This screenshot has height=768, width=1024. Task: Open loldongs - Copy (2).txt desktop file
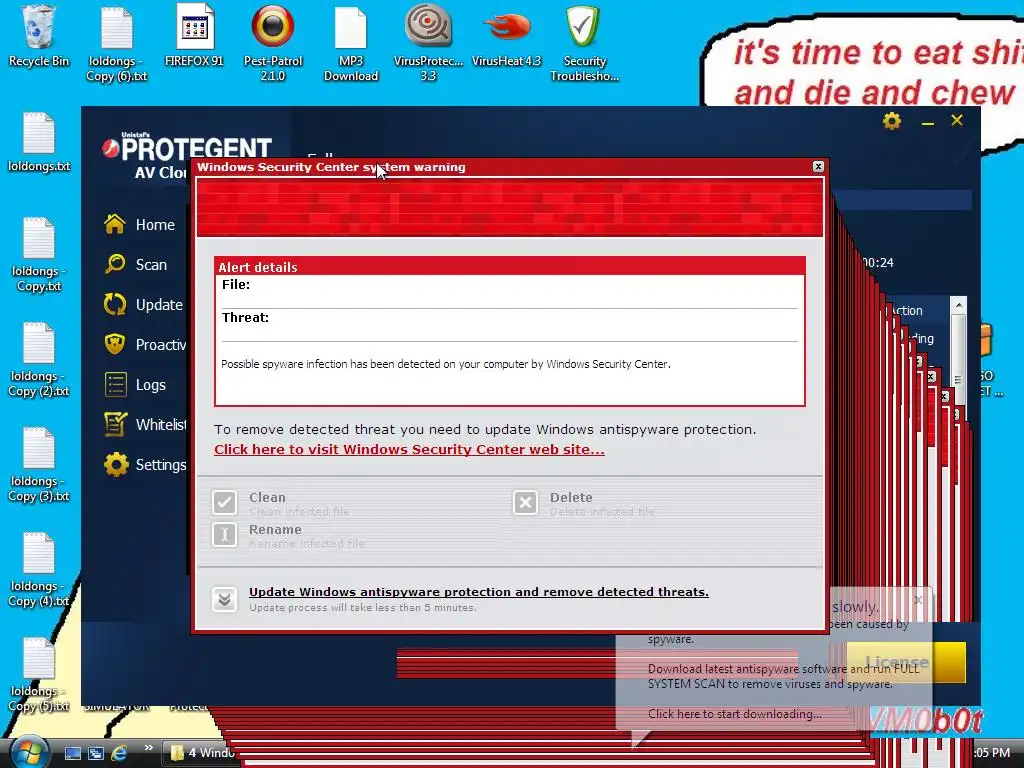click(39, 360)
